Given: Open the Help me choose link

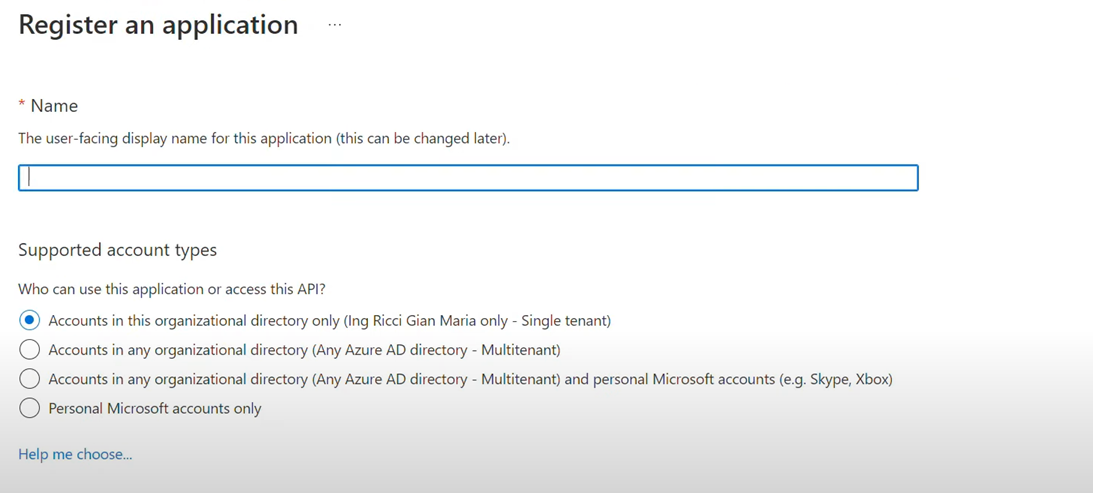Looking at the screenshot, I should click(75, 454).
